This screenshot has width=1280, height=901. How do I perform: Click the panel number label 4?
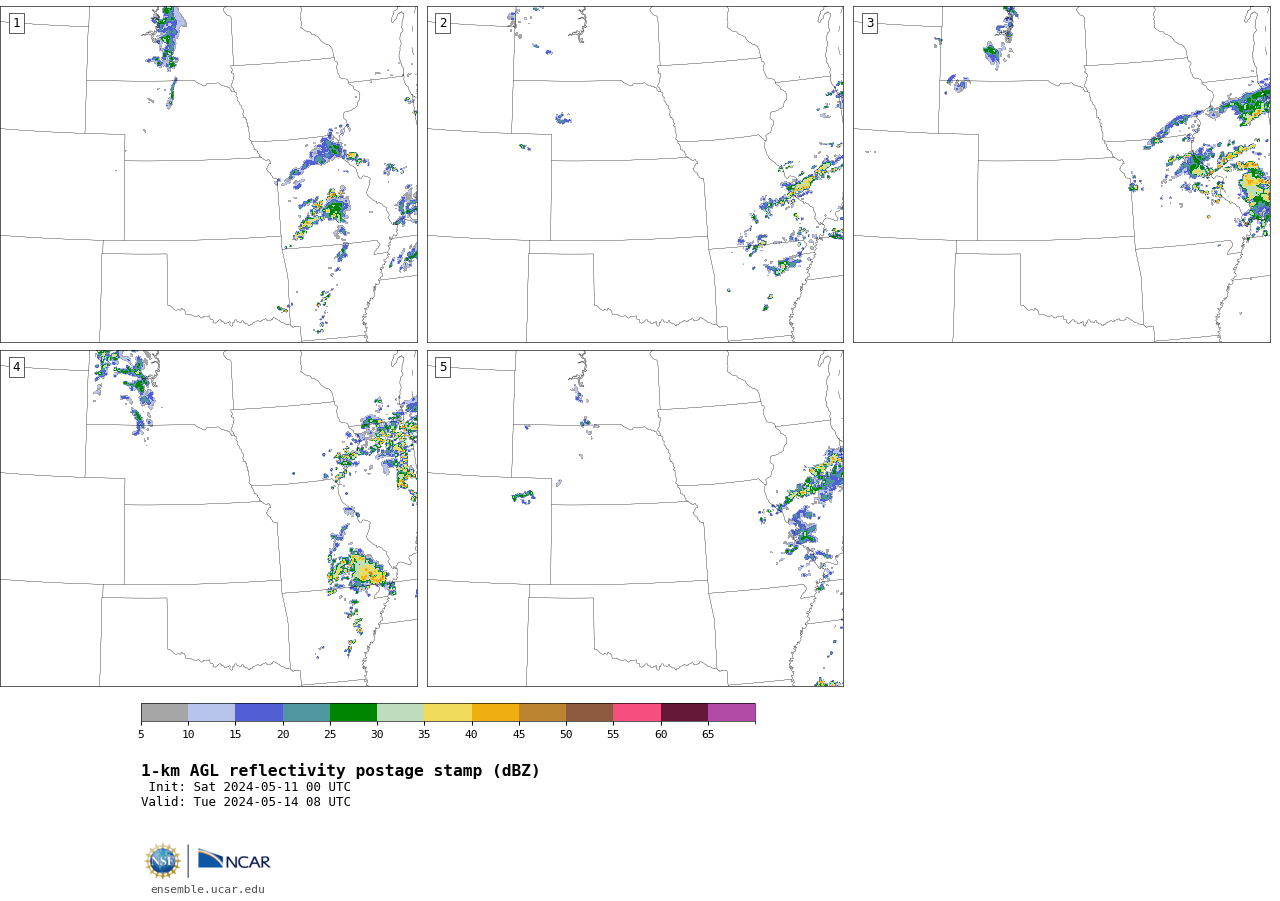16,367
